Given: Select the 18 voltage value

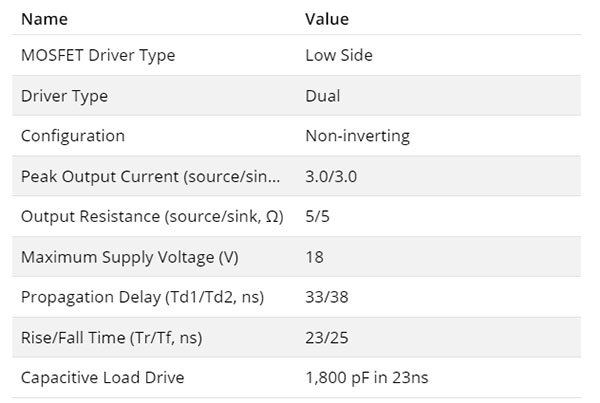Looking at the screenshot, I should pos(314,257).
